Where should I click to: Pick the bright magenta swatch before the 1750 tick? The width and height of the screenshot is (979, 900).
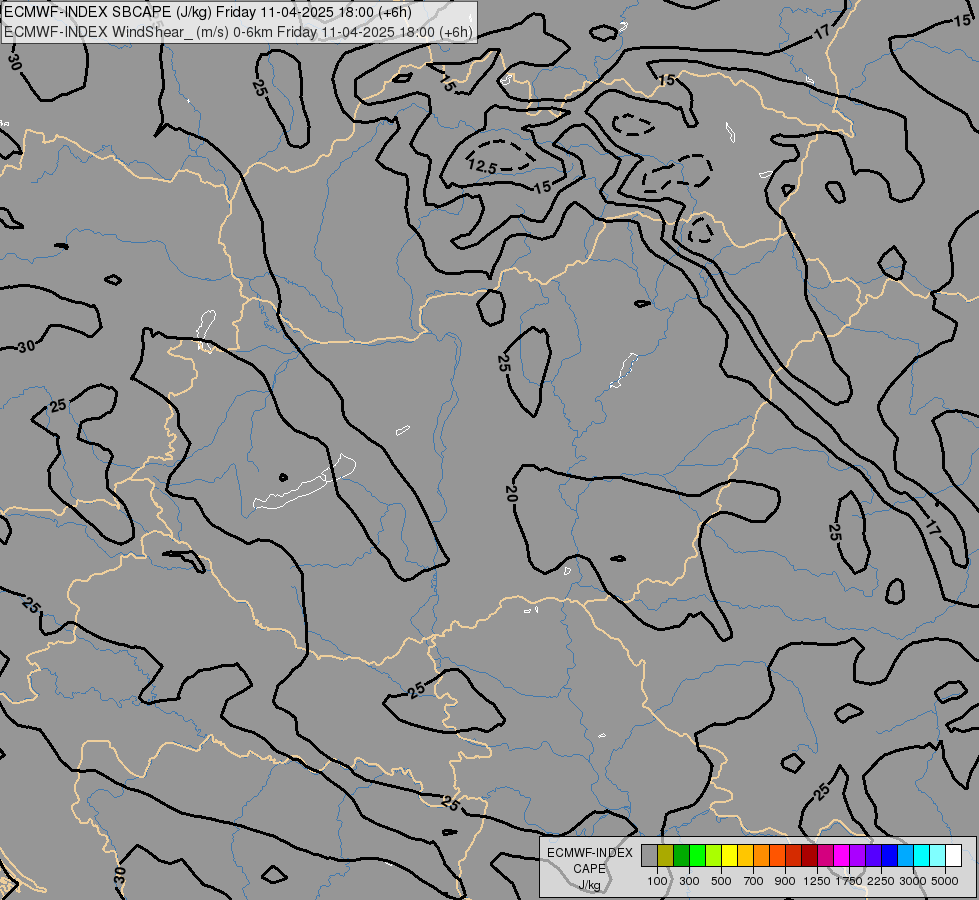pos(842,855)
